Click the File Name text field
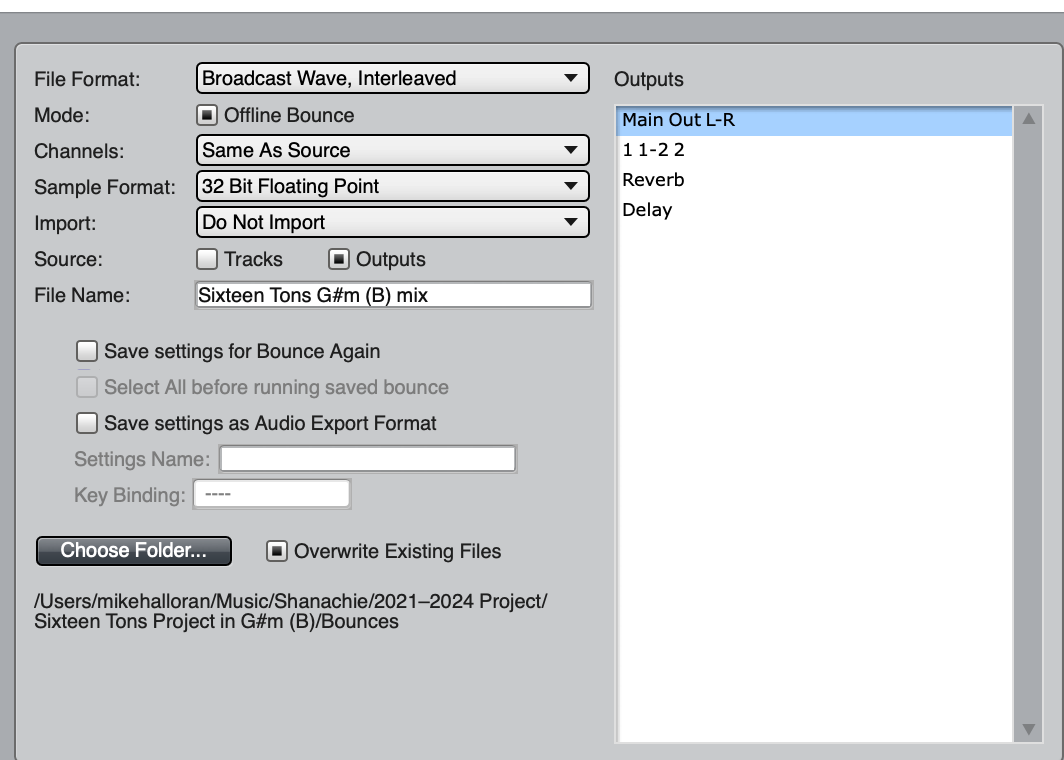The width and height of the screenshot is (1064, 760). click(394, 295)
